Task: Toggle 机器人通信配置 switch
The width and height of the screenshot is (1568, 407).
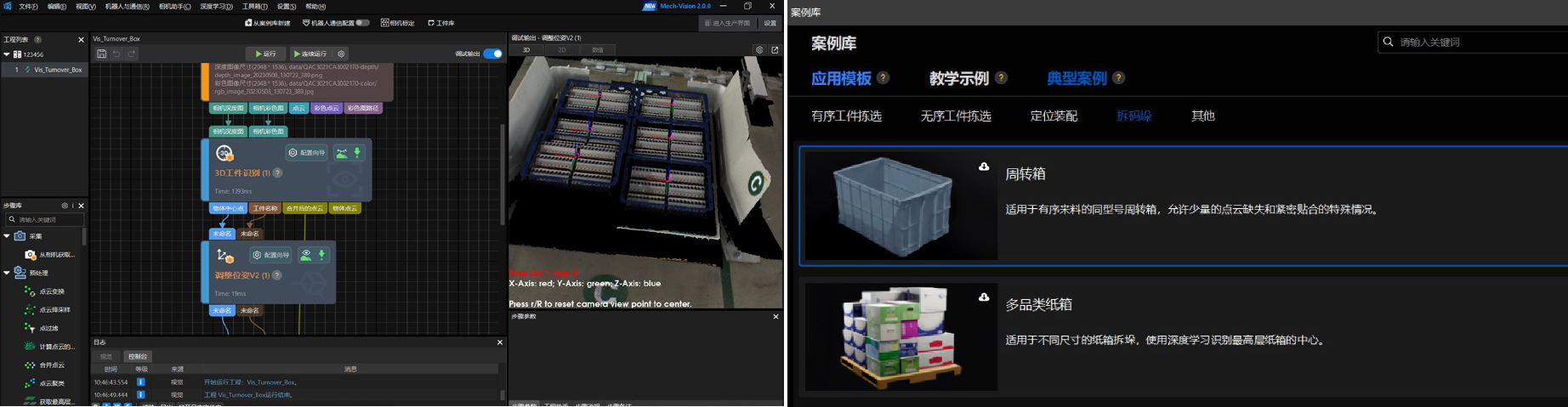Action: pyautogui.click(x=363, y=23)
